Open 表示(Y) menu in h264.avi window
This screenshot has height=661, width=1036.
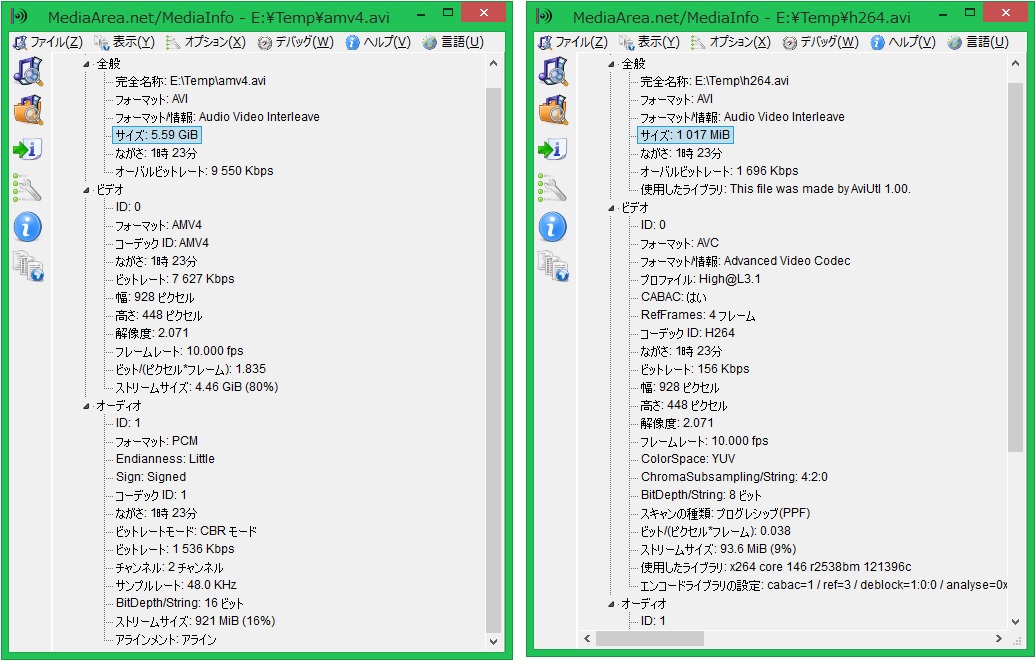pyautogui.click(x=649, y=42)
